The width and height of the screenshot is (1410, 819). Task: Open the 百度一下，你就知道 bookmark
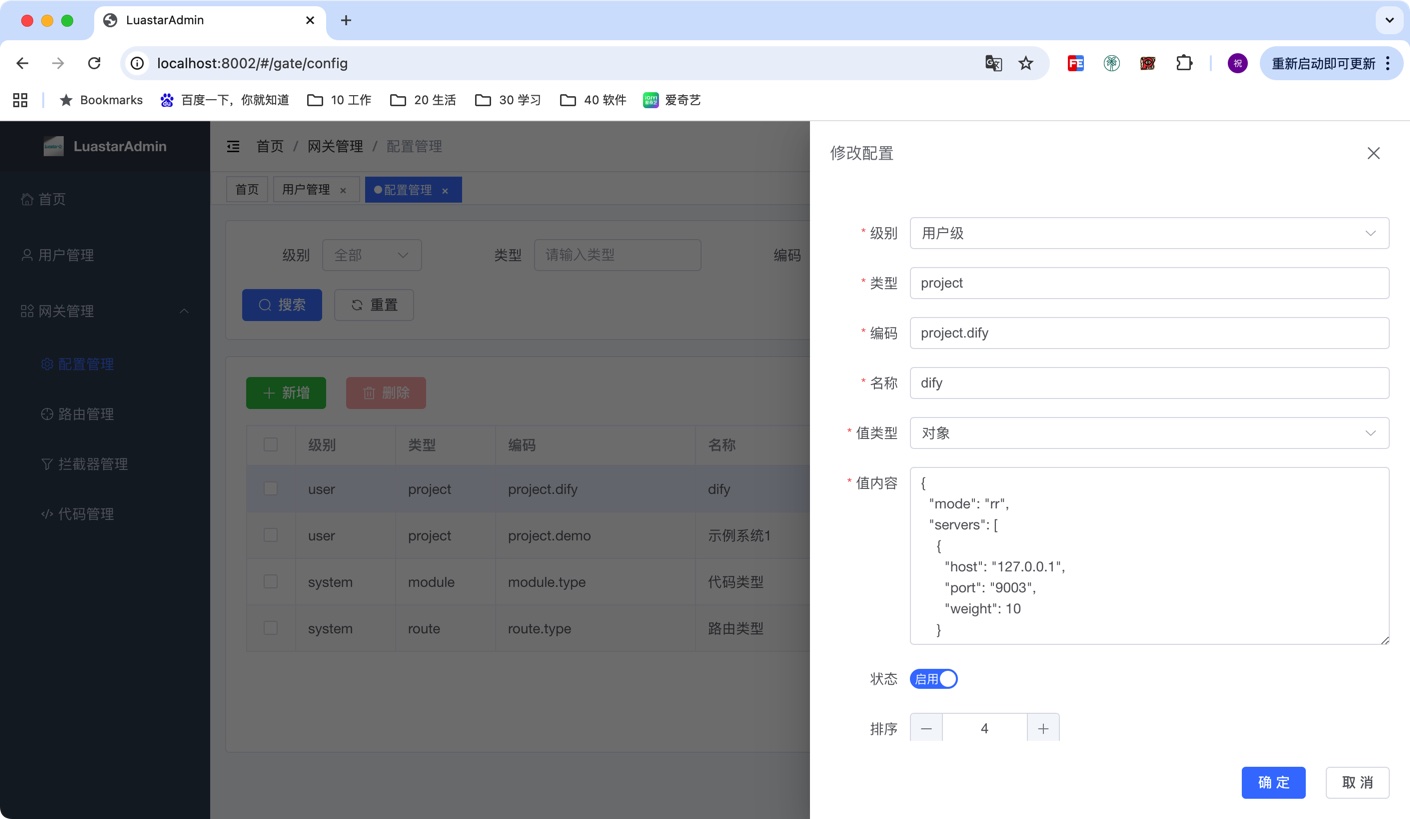point(225,100)
